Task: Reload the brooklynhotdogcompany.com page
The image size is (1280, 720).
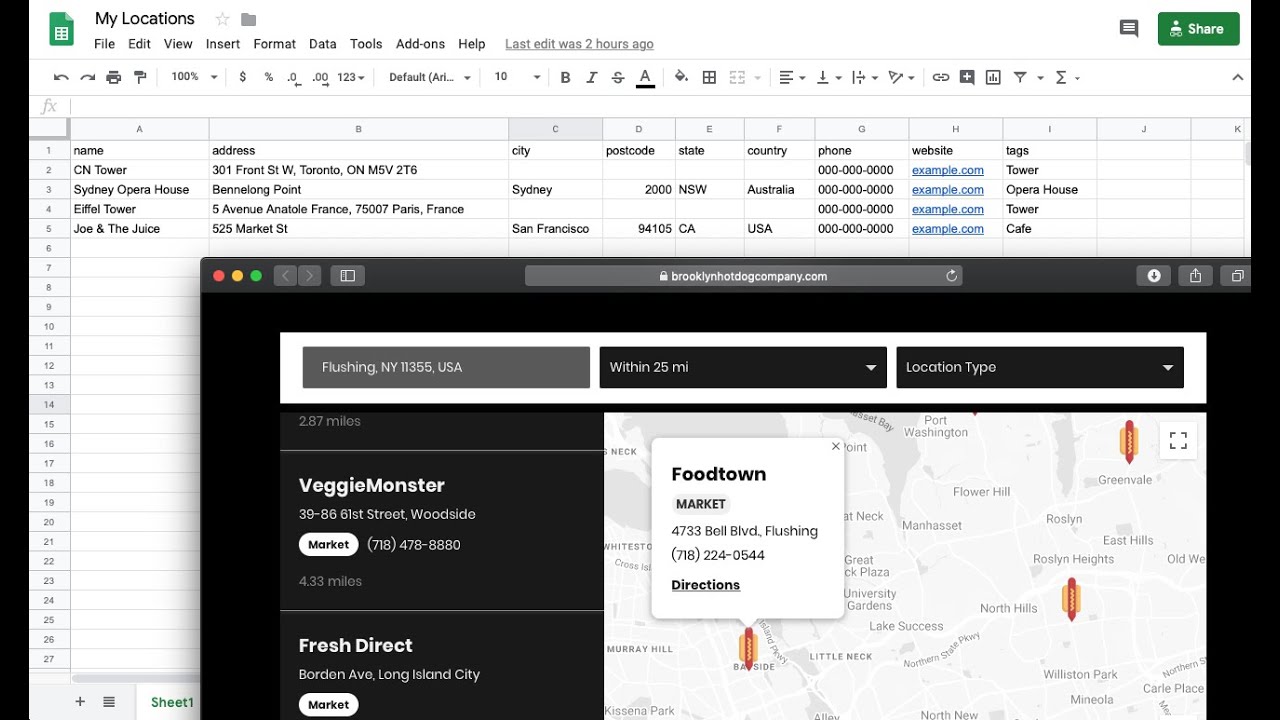Action: tap(951, 276)
